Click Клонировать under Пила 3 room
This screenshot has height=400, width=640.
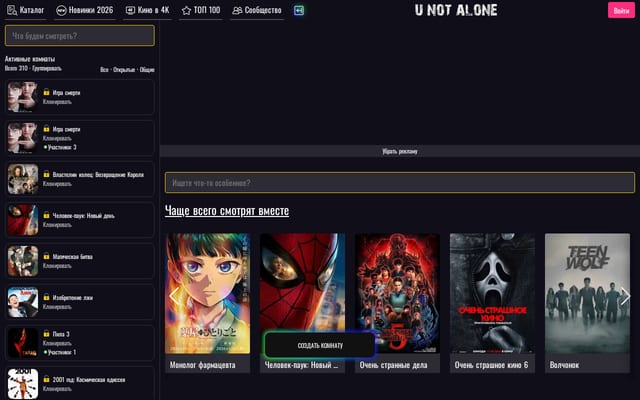pyautogui.click(x=57, y=343)
